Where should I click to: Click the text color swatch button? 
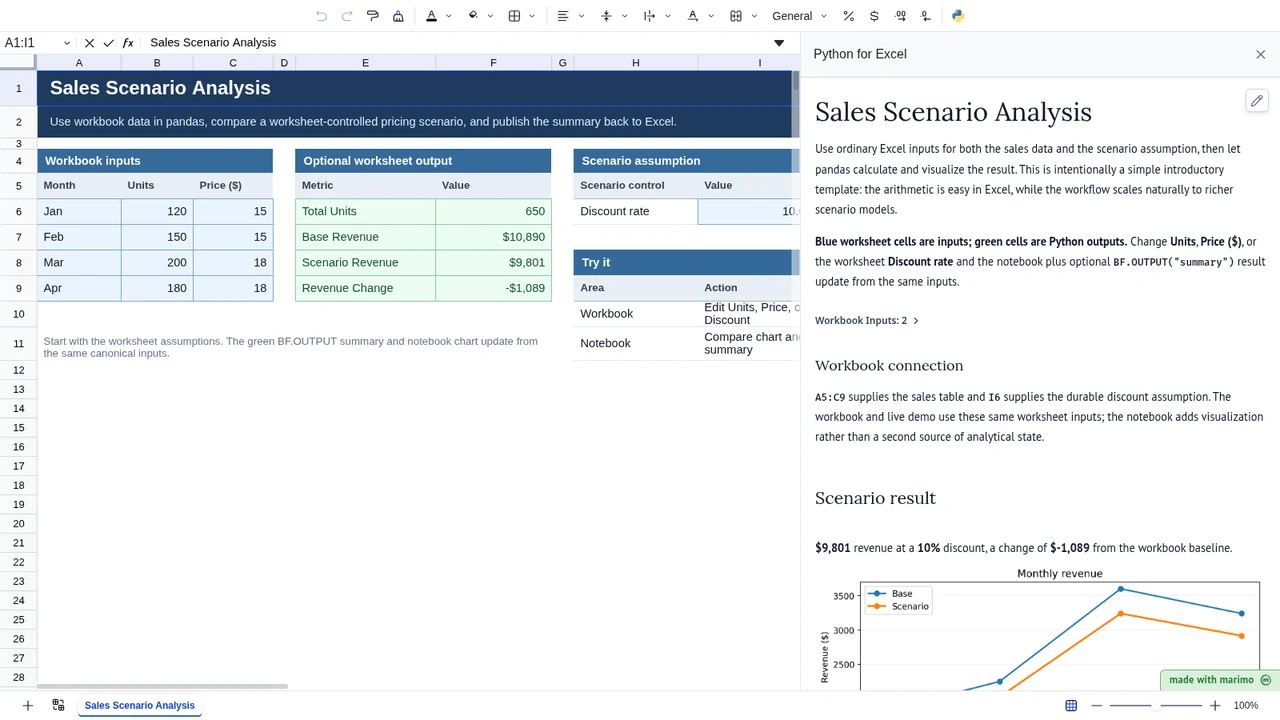[x=432, y=16]
